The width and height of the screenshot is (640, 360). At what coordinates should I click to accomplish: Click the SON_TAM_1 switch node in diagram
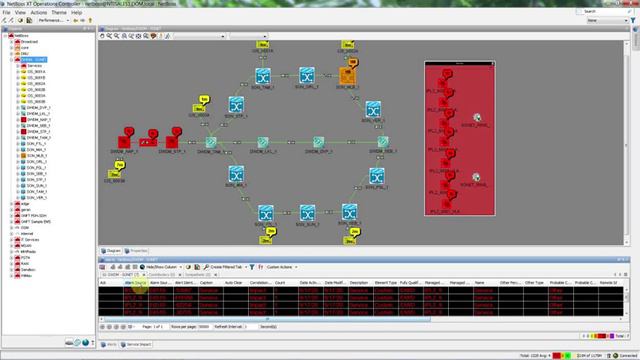[x=263, y=76]
